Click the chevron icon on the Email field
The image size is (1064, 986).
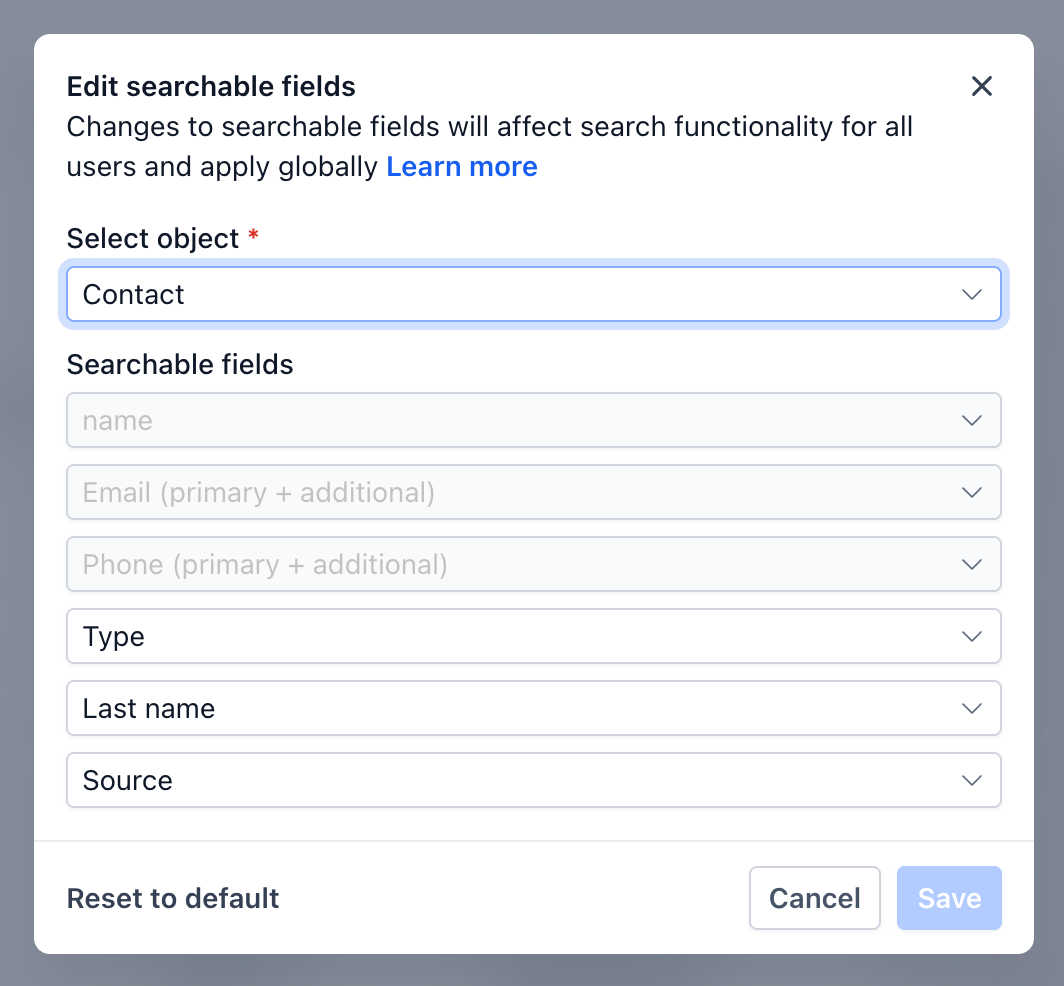click(x=971, y=492)
